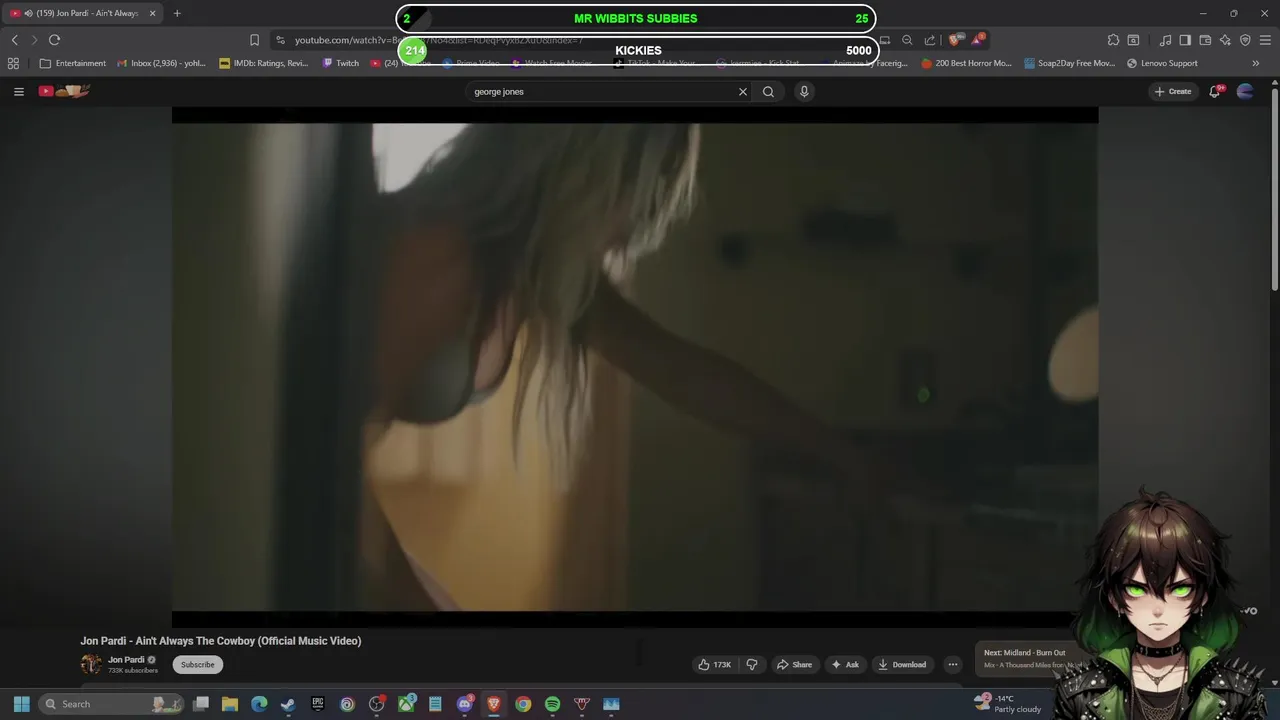Open site settings icon in address bar
The height and width of the screenshot is (720, 1280).
point(280,40)
